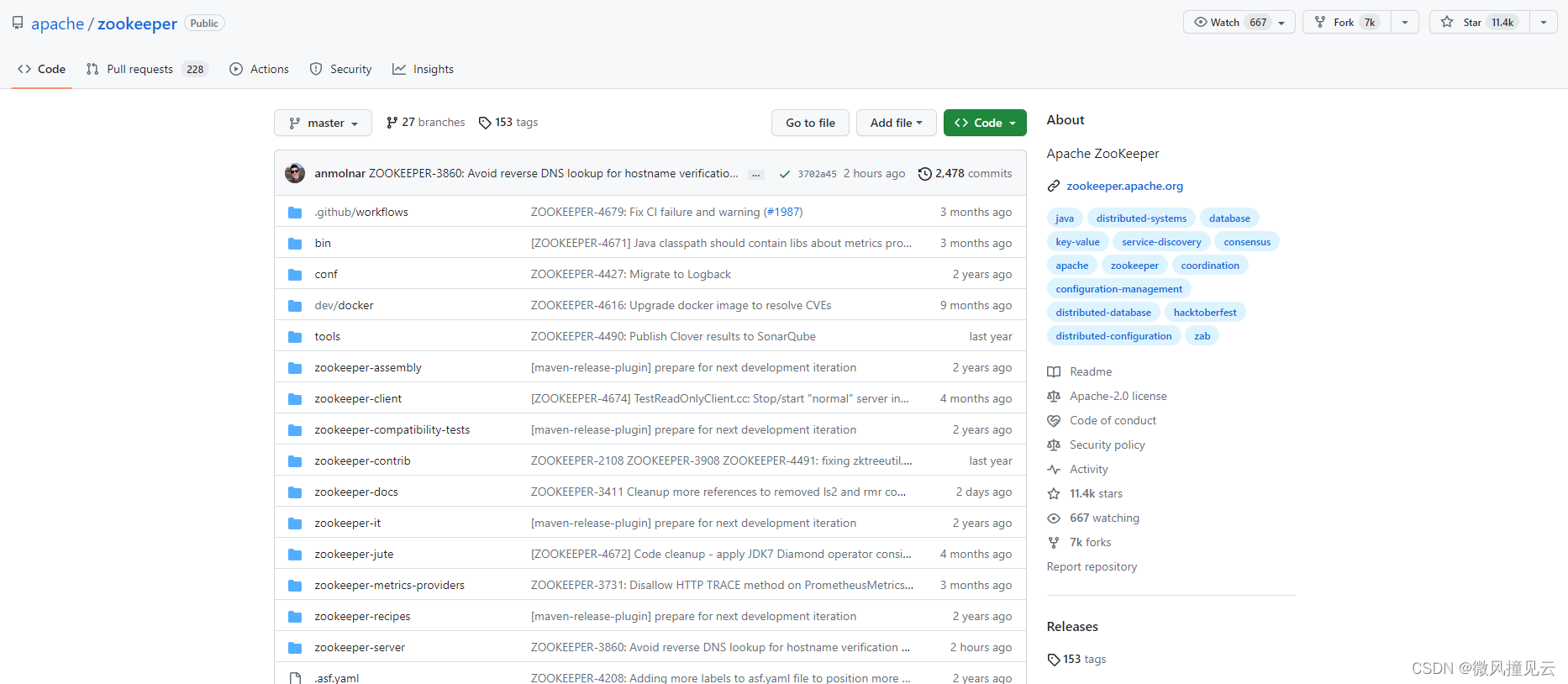Open the Fork options dropdown arrow
This screenshot has width=1568, height=684.
pyautogui.click(x=1405, y=23)
